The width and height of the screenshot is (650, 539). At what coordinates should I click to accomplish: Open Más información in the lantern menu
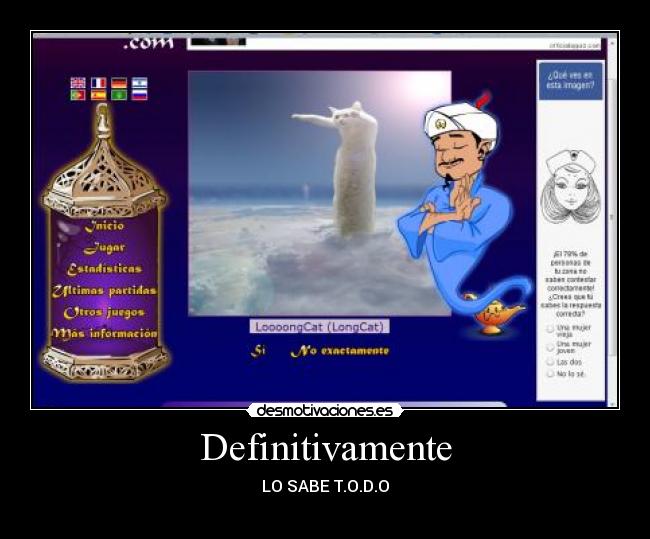(105, 333)
